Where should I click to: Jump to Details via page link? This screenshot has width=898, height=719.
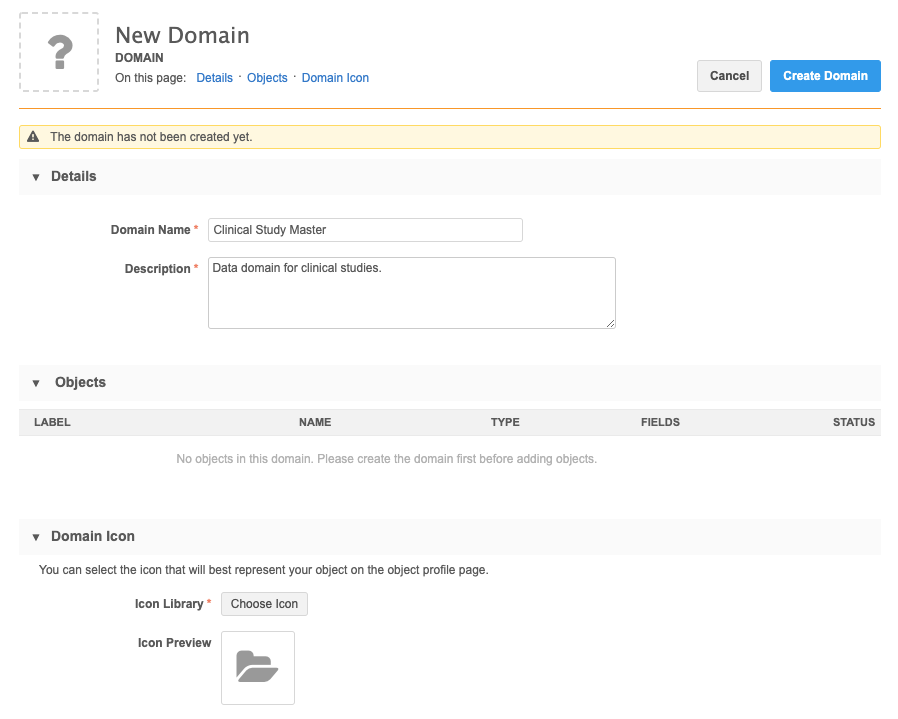tap(214, 78)
